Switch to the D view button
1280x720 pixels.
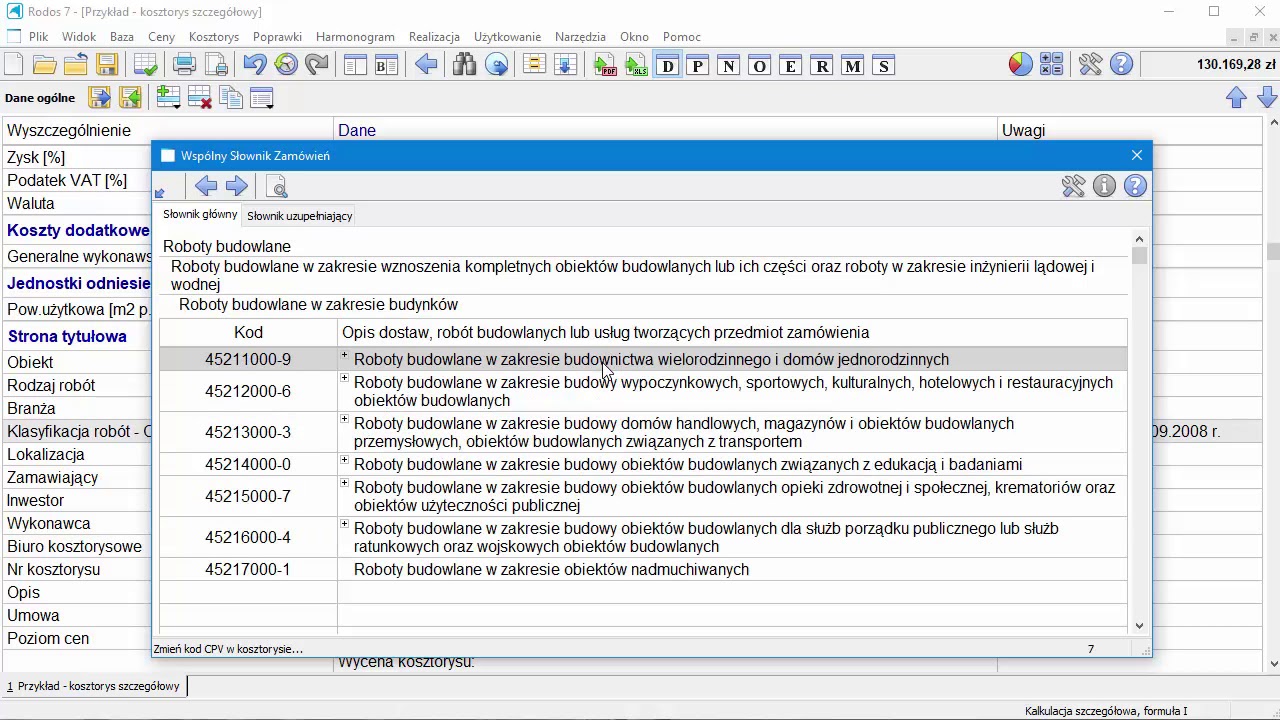tap(667, 66)
